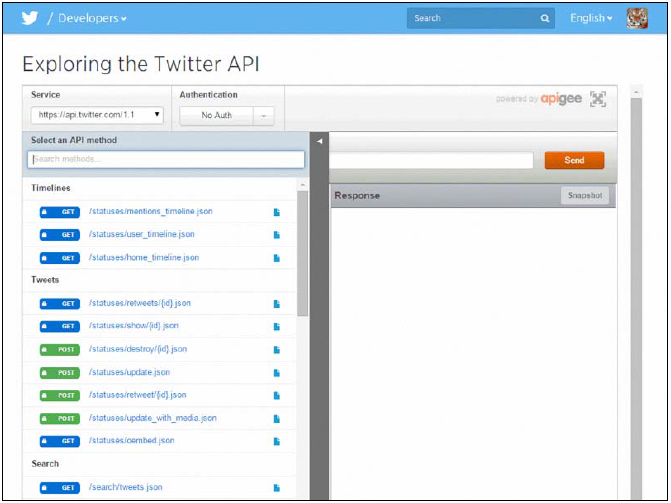Click doc icon for destroy/{id}.json
Screen dimensions: 671x503
click(277, 350)
